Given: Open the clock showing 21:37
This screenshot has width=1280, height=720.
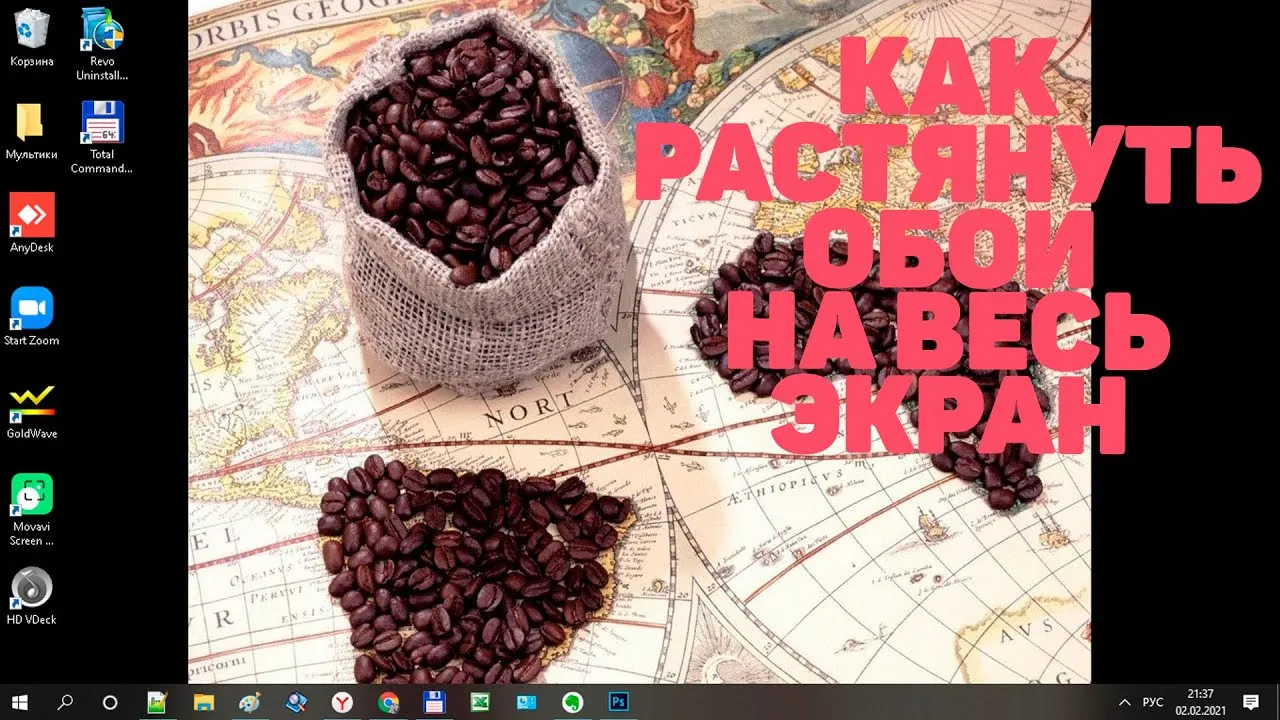Looking at the screenshot, I should [1201, 702].
